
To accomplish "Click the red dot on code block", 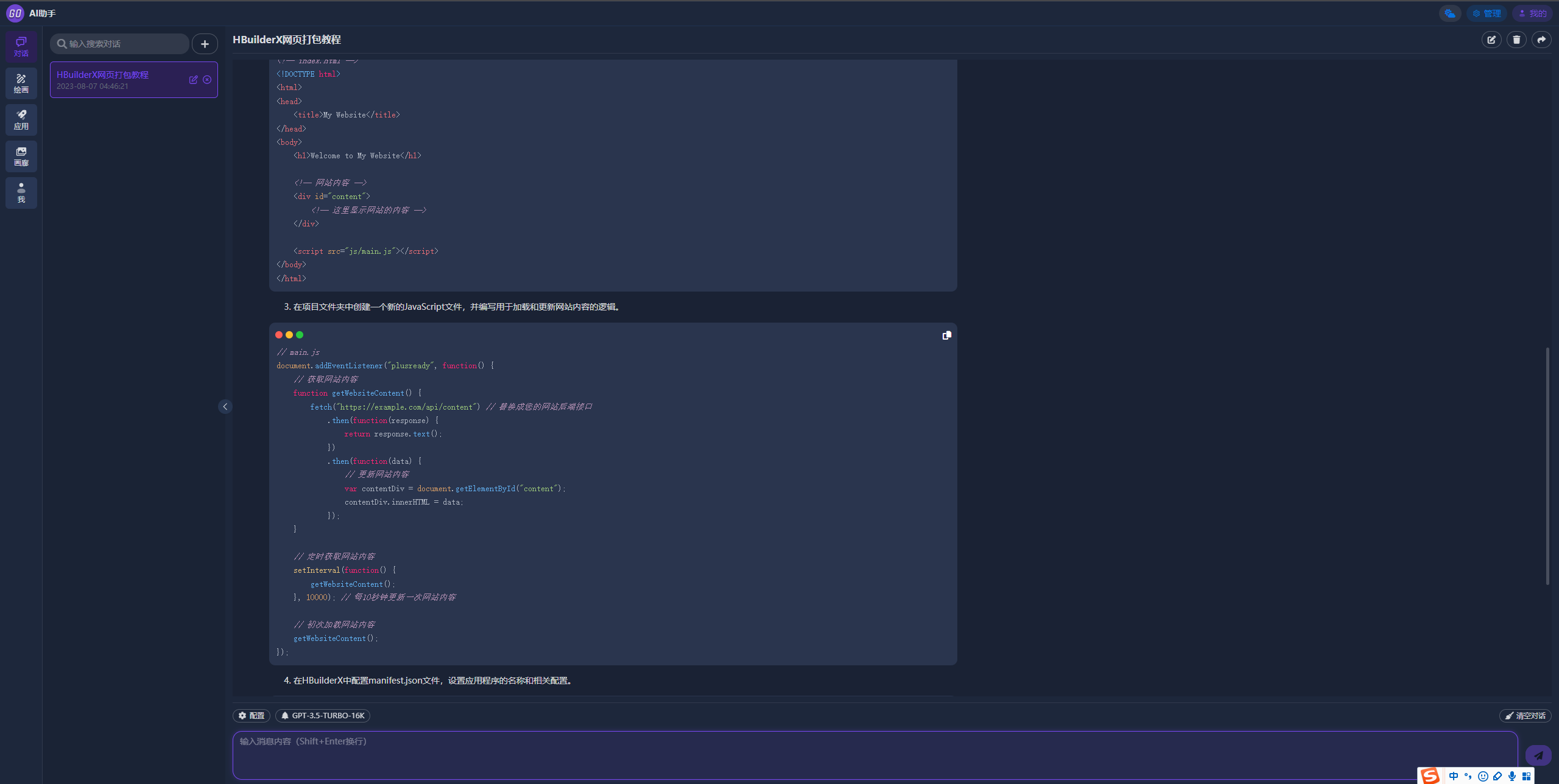I will pos(279,335).
